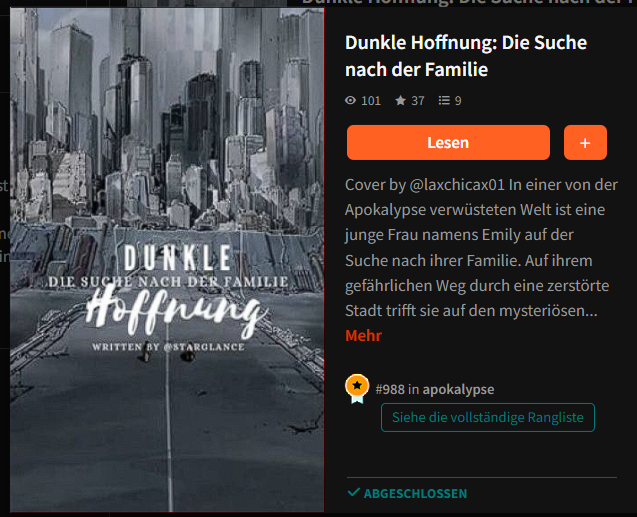The height and width of the screenshot is (517, 637).
Task: Click the #988 ranking text
Action: click(390, 389)
